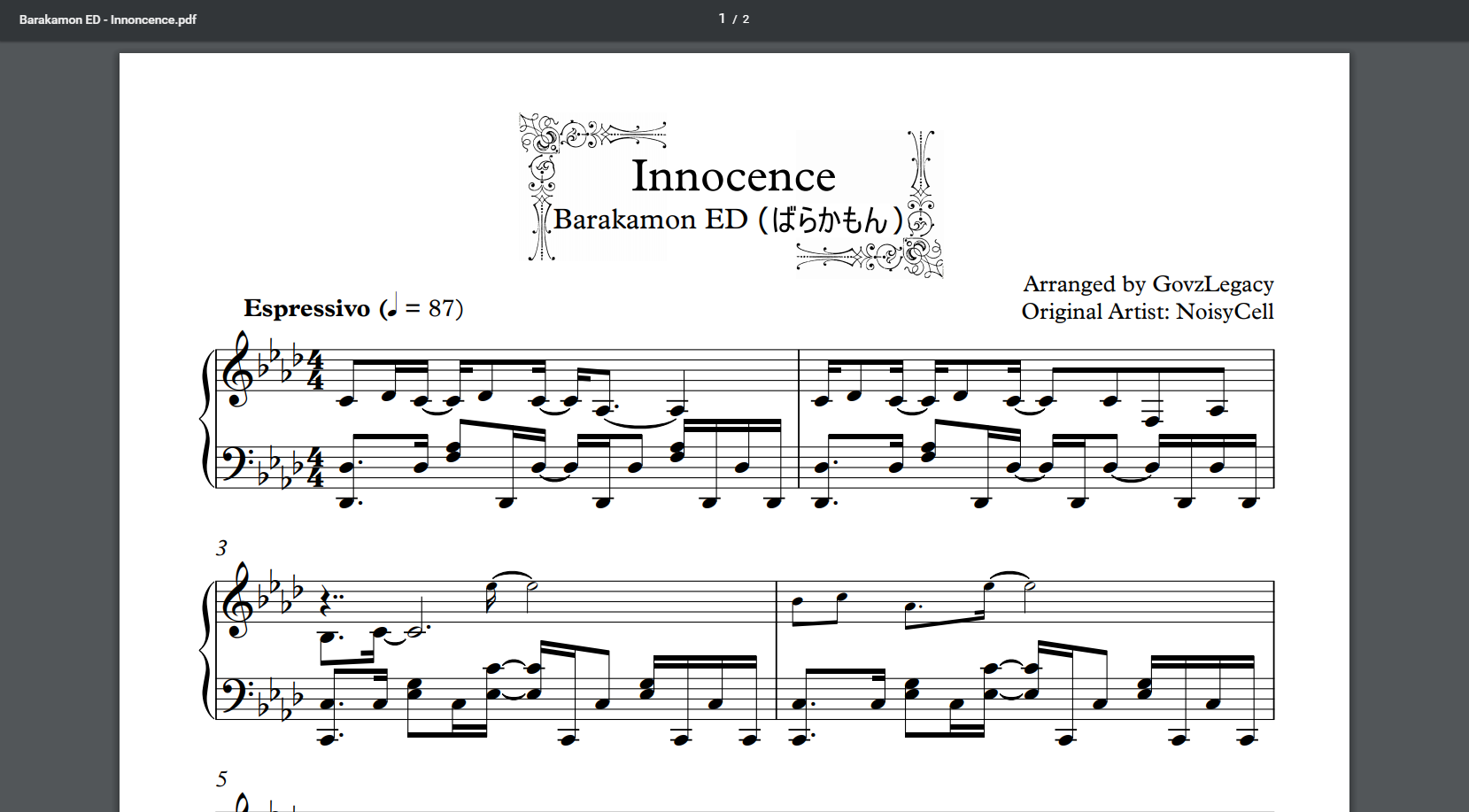Click the bottom-right ornamental corner flourish
Viewport: 1469px width, 812px height.
[x=921, y=257]
